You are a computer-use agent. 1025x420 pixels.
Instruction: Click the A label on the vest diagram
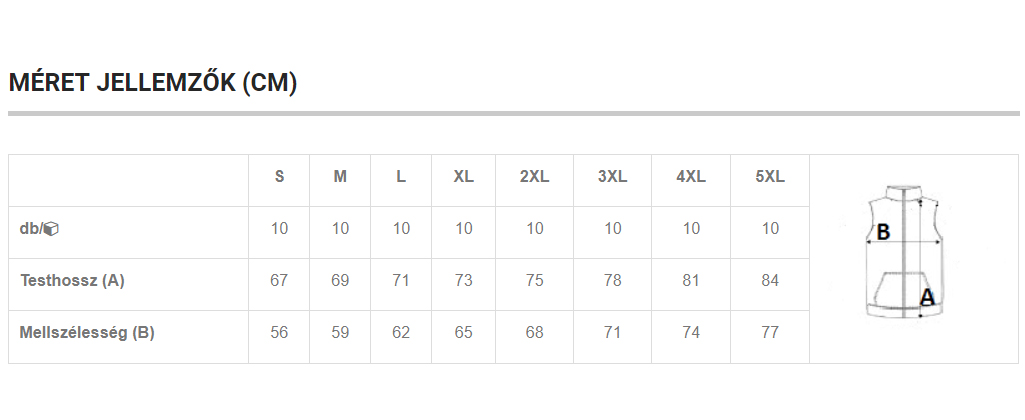927,297
